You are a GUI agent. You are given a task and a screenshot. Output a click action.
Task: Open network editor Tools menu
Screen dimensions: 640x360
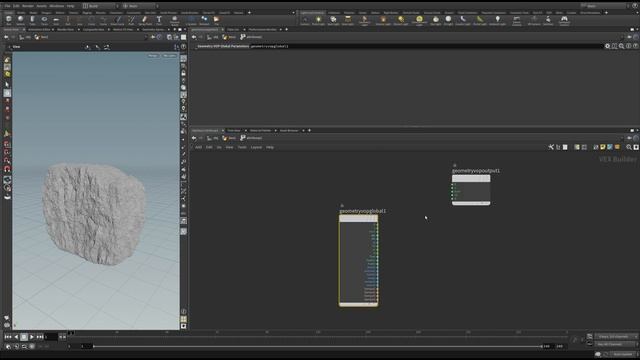(x=242, y=147)
